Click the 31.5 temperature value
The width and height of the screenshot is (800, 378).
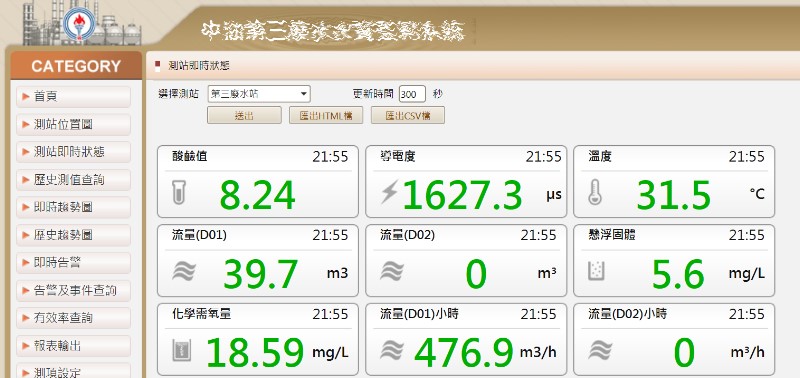pos(673,195)
